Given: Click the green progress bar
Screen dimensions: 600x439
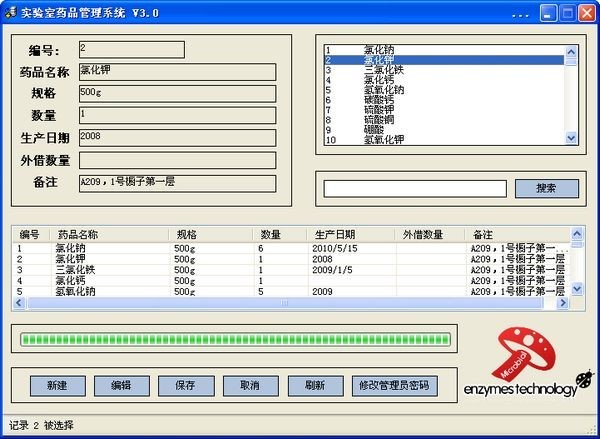Looking at the screenshot, I should pyautogui.click(x=235, y=339).
